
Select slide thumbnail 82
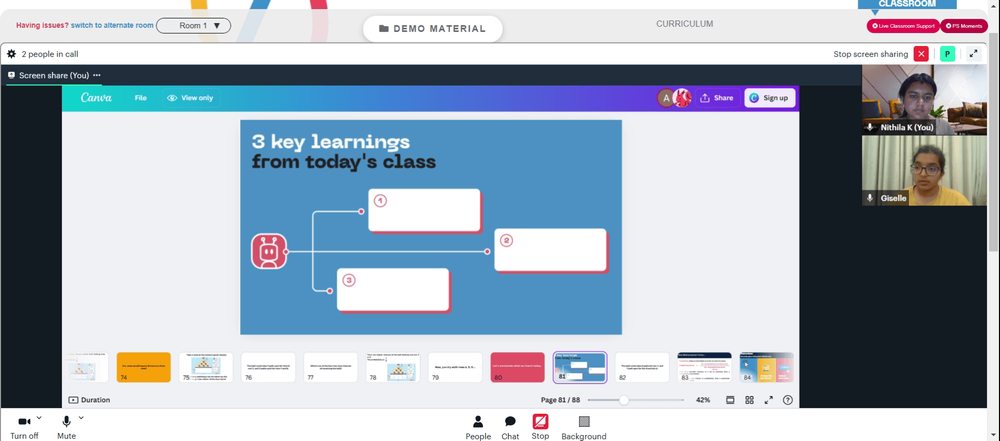coord(642,368)
